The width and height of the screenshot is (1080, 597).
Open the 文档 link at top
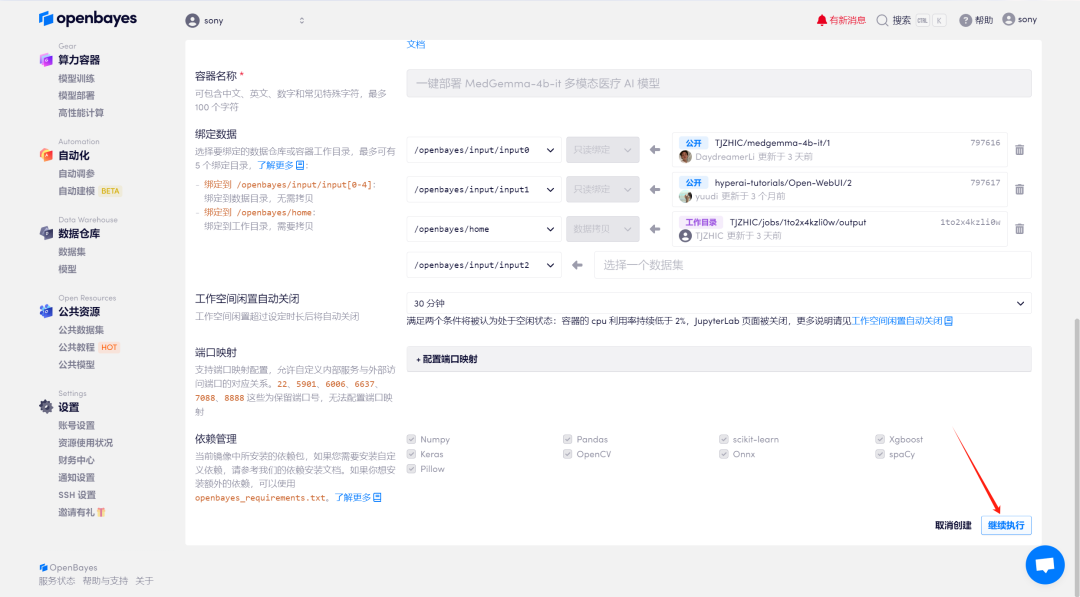coord(416,44)
